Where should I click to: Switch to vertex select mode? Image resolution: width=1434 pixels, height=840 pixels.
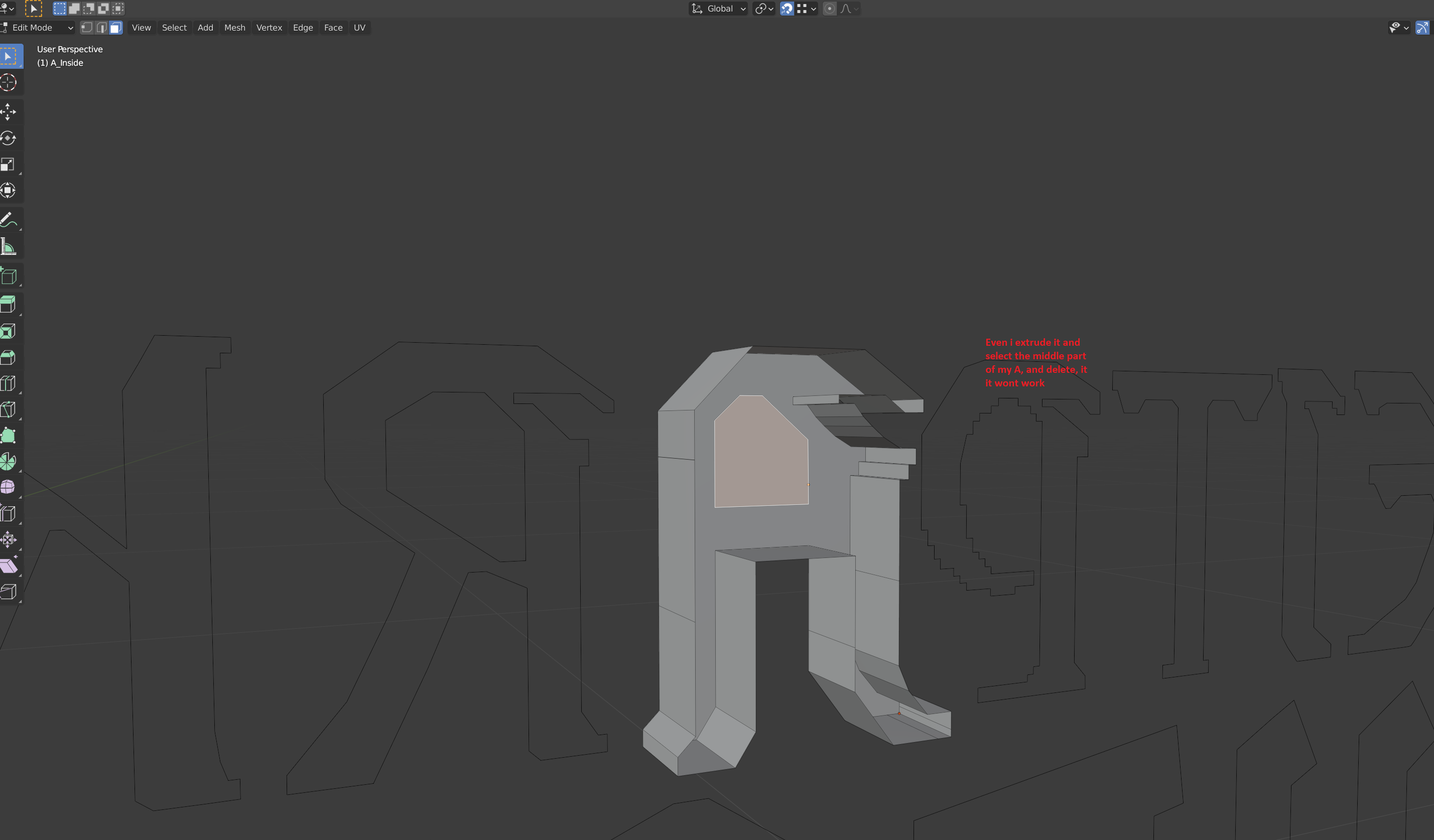click(x=87, y=27)
